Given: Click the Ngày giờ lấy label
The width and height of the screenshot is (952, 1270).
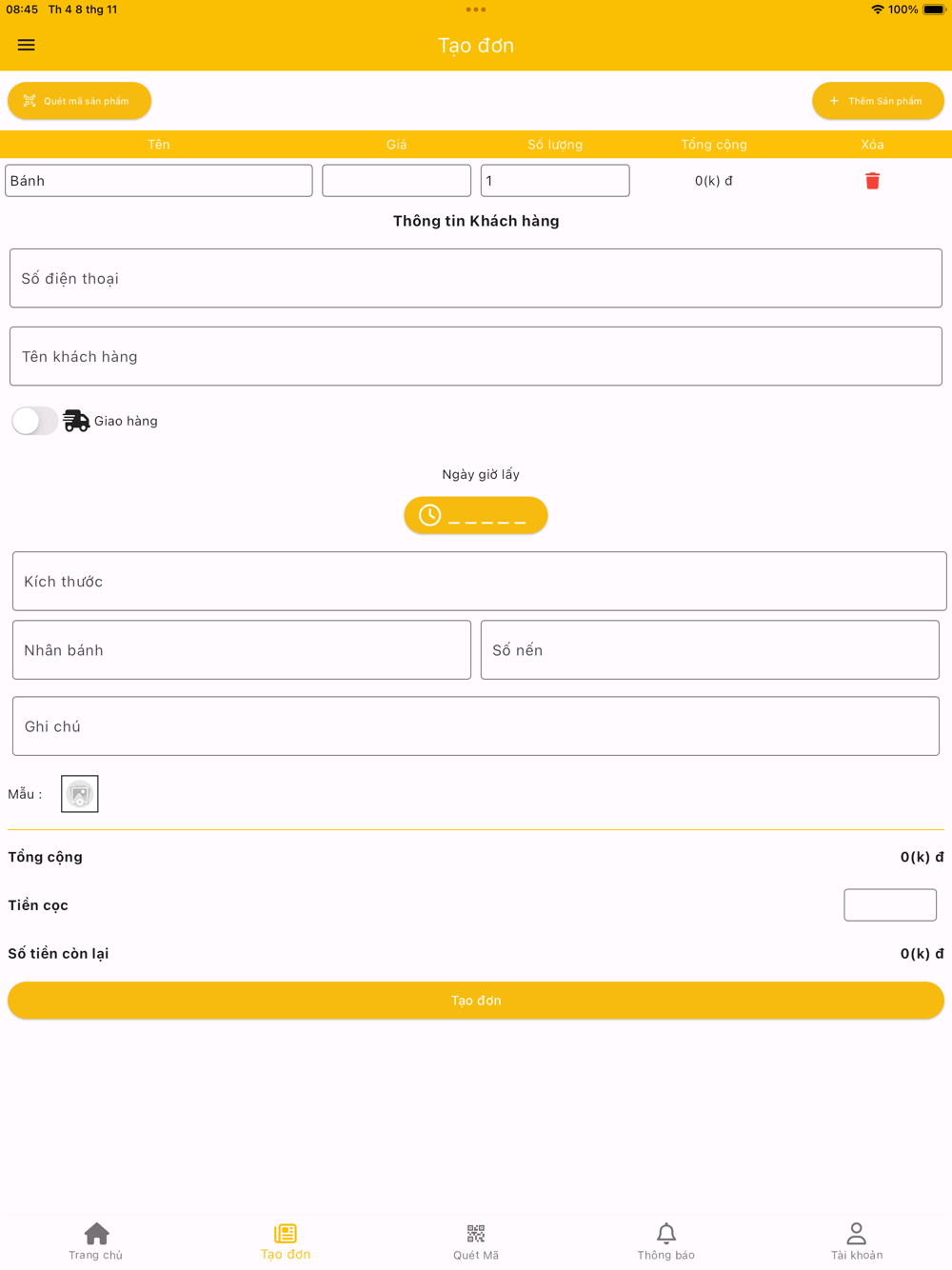Looking at the screenshot, I should point(481,474).
